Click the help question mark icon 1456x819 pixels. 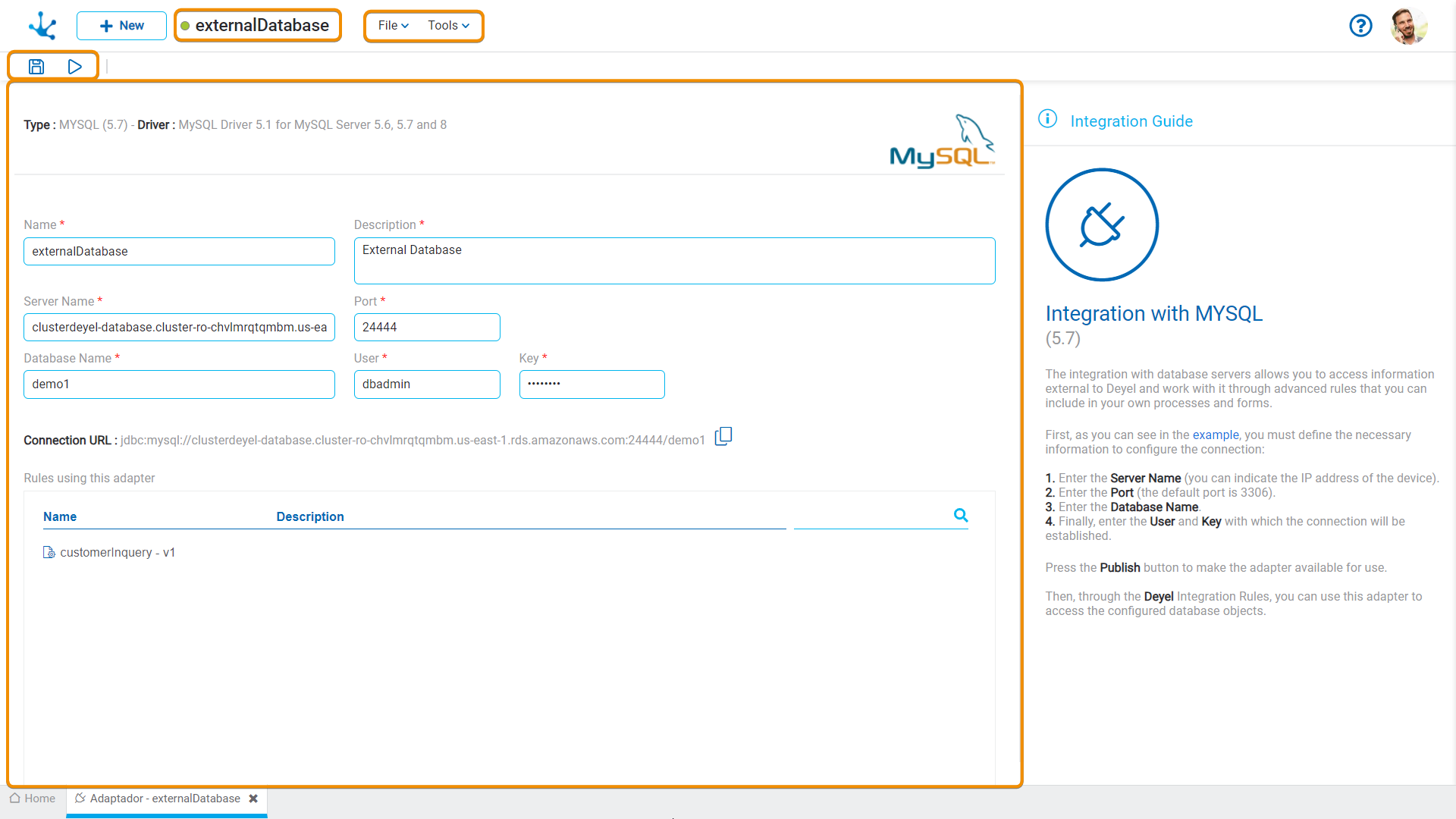coord(1362,24)
